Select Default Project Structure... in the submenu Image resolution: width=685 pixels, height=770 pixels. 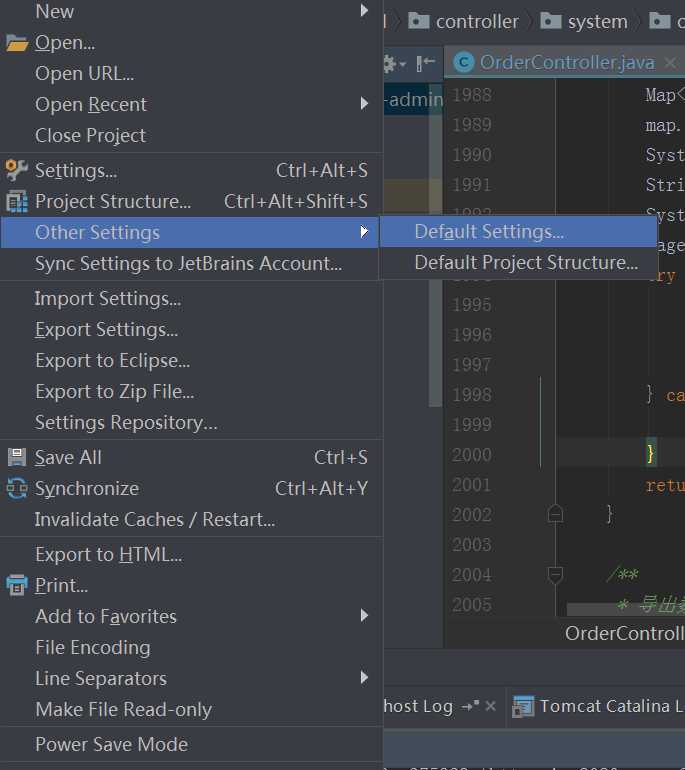519,263
